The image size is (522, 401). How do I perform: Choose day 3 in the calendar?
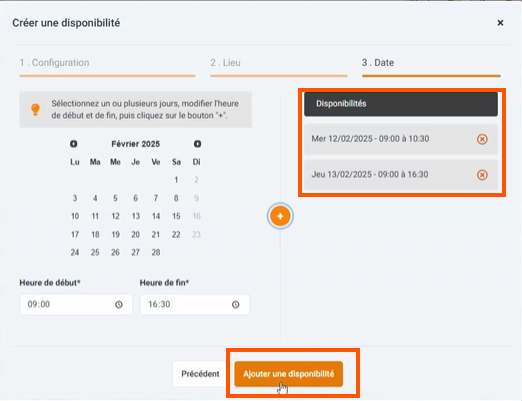click(75, 198)
